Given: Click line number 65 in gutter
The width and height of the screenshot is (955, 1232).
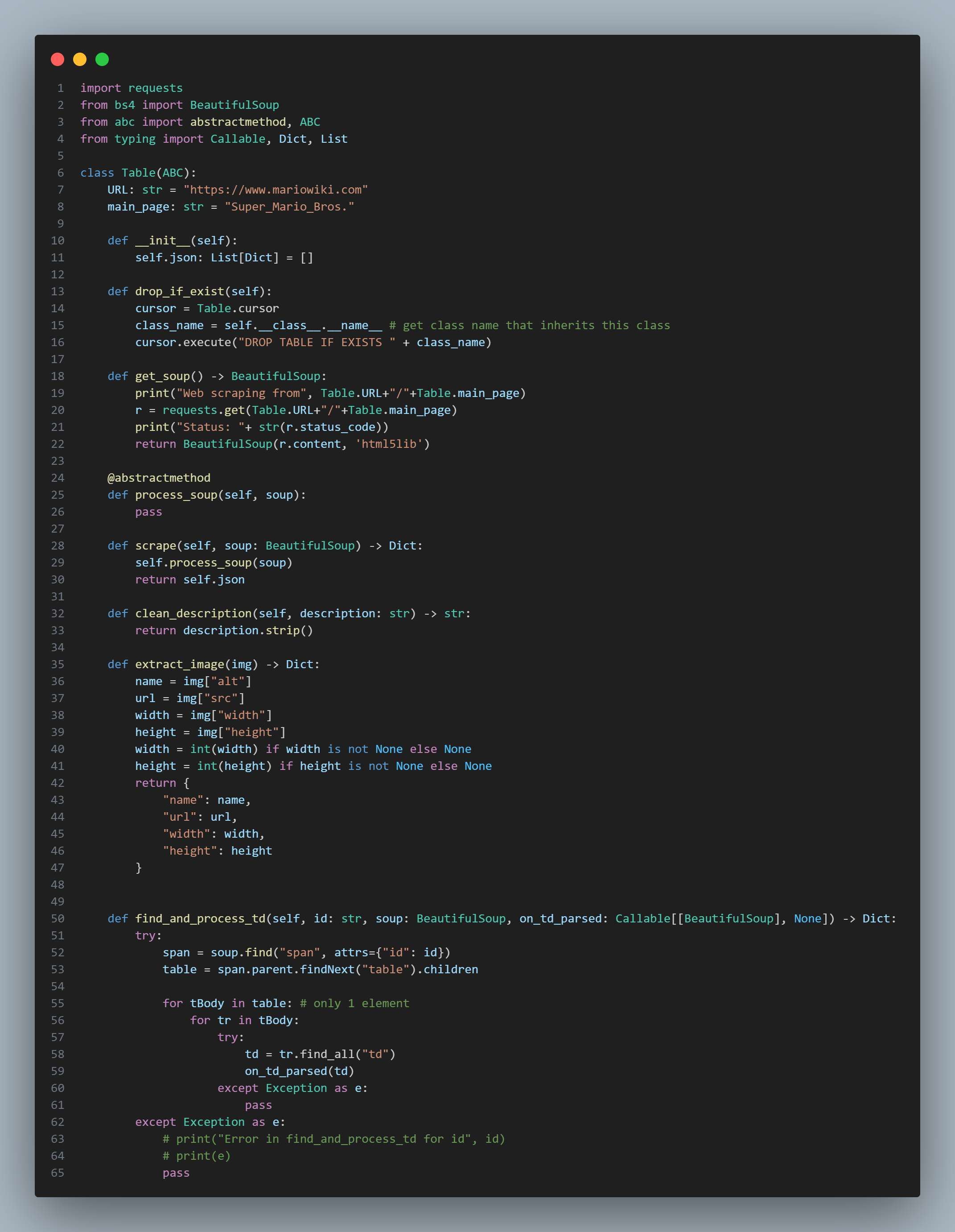Looking at the screenshot, I should [x=58, y=1173].
